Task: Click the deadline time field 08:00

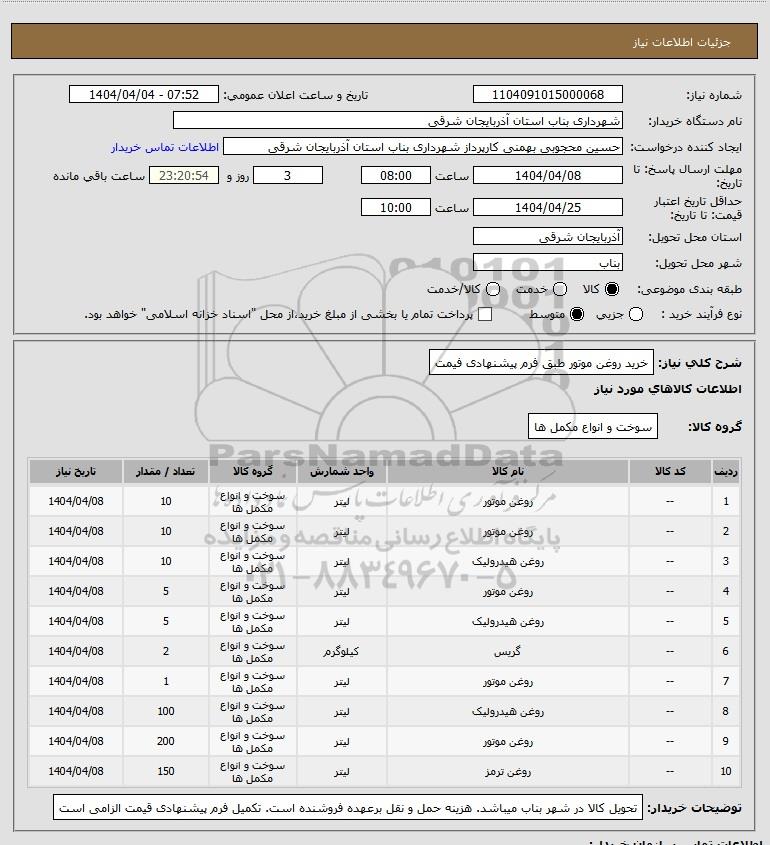Action: click(396, 175)
